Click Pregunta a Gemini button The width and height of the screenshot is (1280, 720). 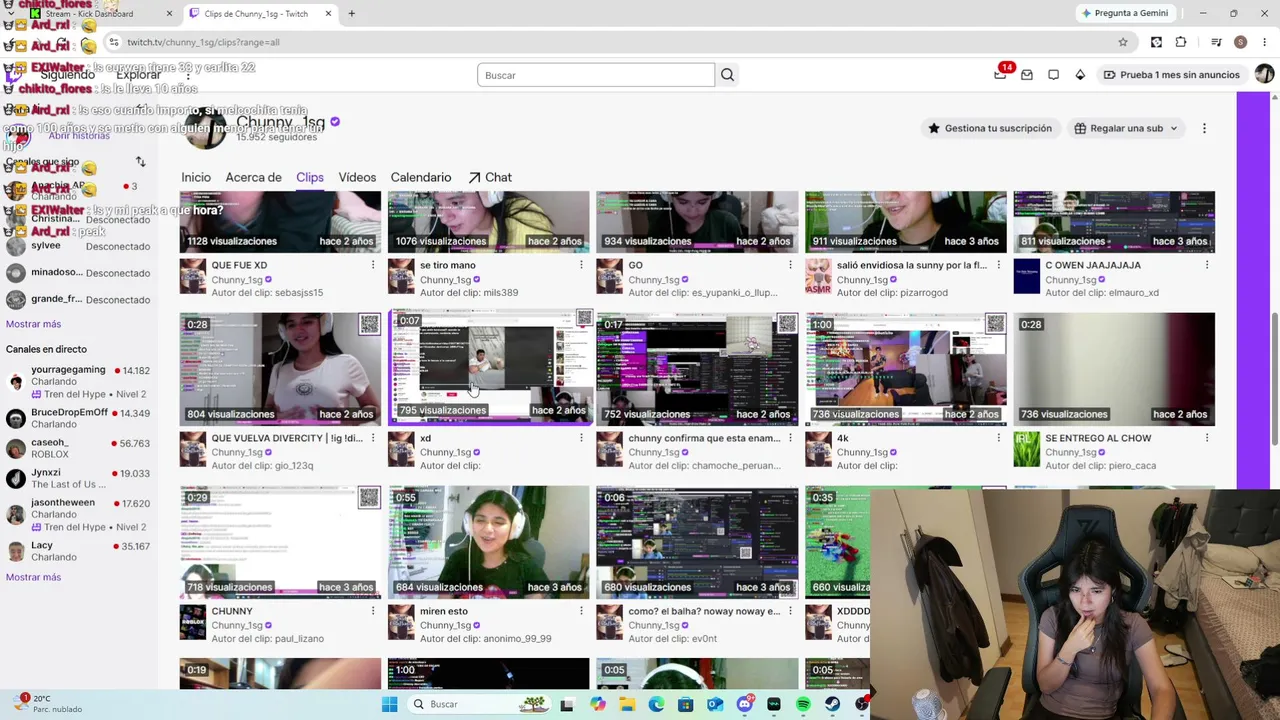[x=1124, y=13]
